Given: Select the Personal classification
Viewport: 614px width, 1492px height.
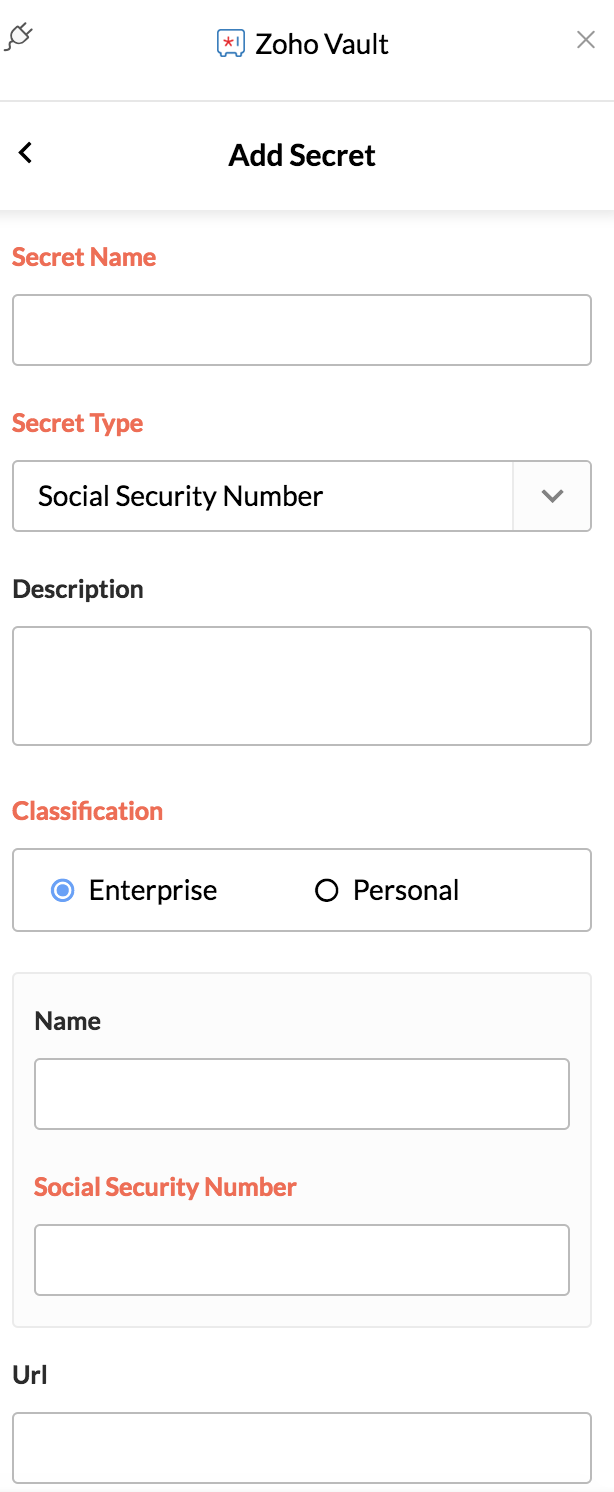Looking at the screenshot, I should coord(387,890).
